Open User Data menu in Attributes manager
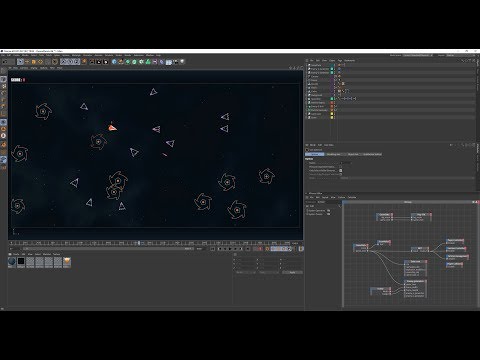The image size is (480, 360). [x=329, y=145]
